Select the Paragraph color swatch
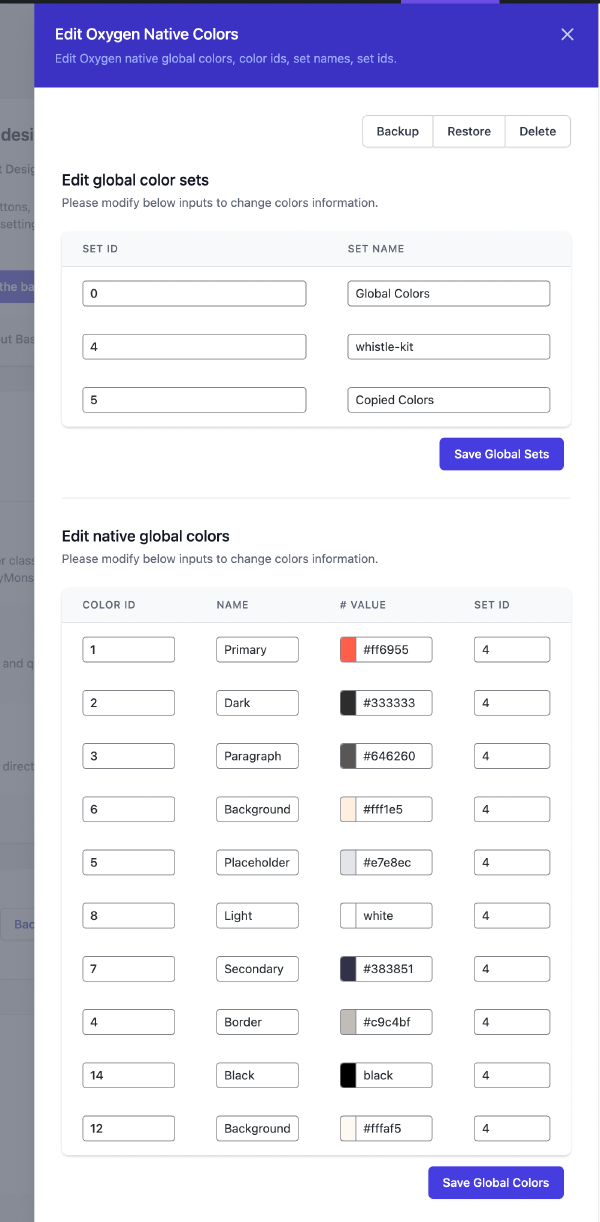The height and width of the screenshot is (1222, 600). (x=348, y=755)
